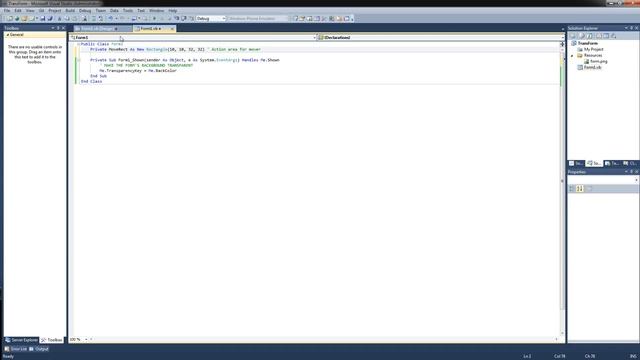Switch to the Server Explorer tab
The image size is (640, 360).
21,340
